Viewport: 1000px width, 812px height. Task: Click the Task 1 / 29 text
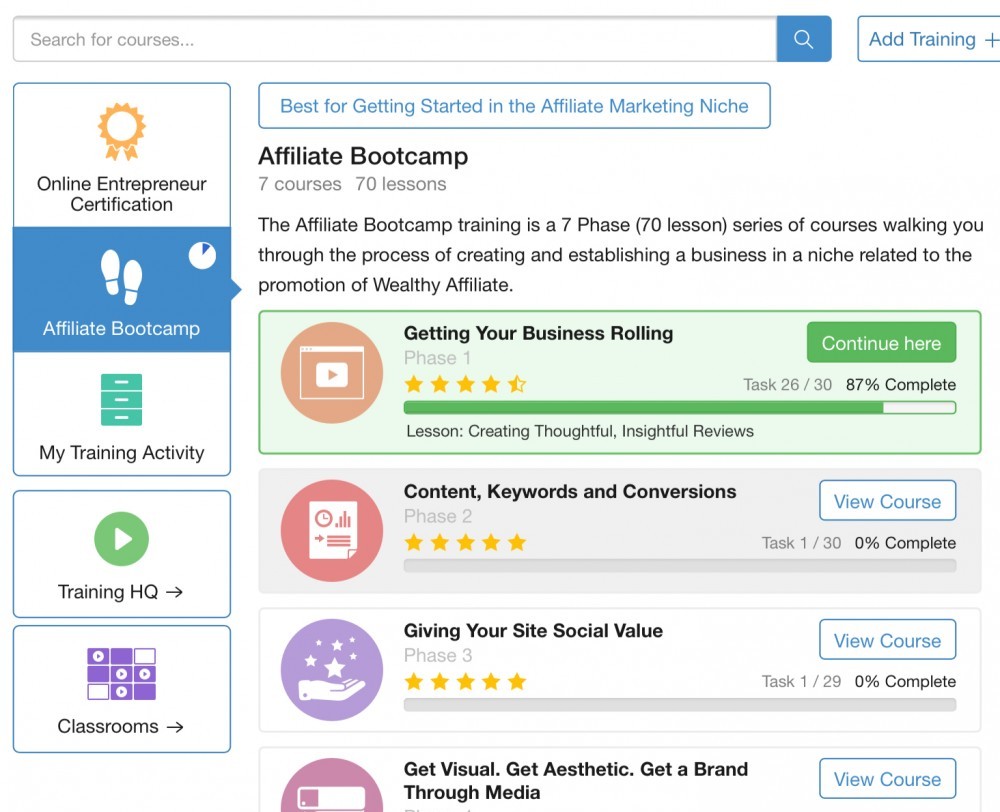pos(801,682)
